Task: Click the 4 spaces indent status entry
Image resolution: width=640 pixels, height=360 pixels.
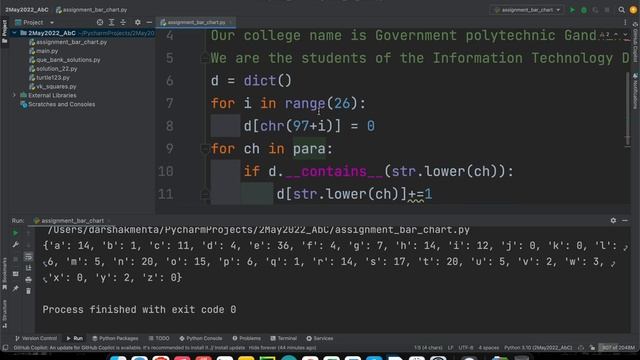Action: [x=489, y=348]
